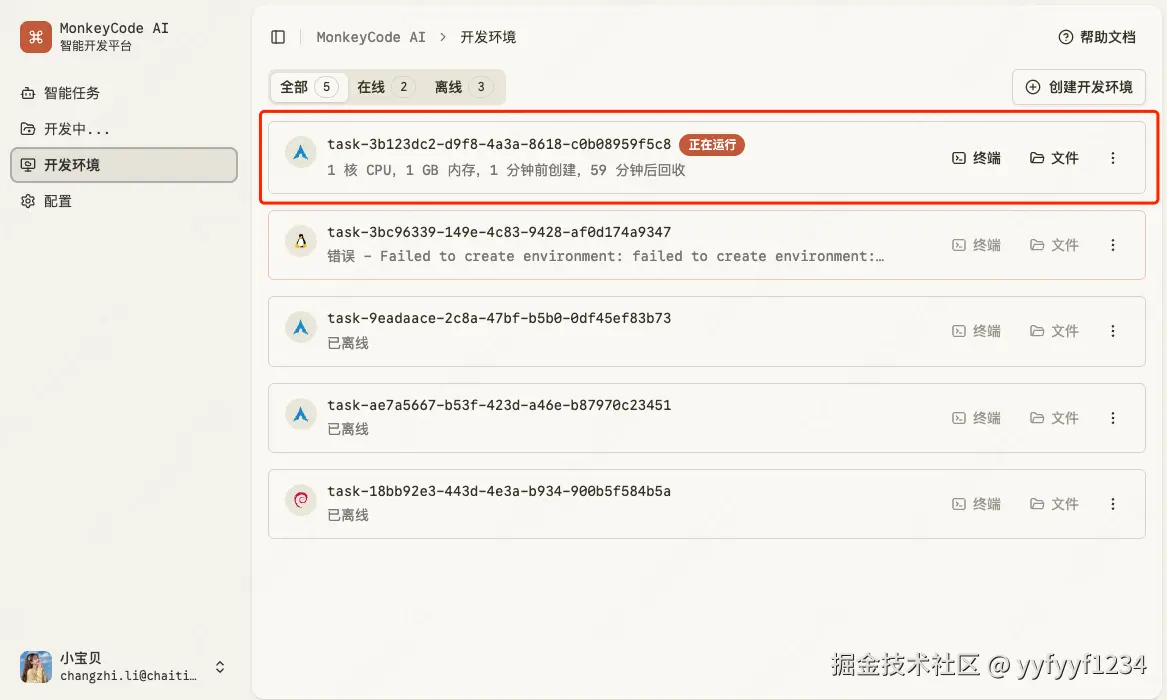Select task-9eadaace-2c8a-47bf-b5b0-0df45ef83b73 name

(499, 318)
